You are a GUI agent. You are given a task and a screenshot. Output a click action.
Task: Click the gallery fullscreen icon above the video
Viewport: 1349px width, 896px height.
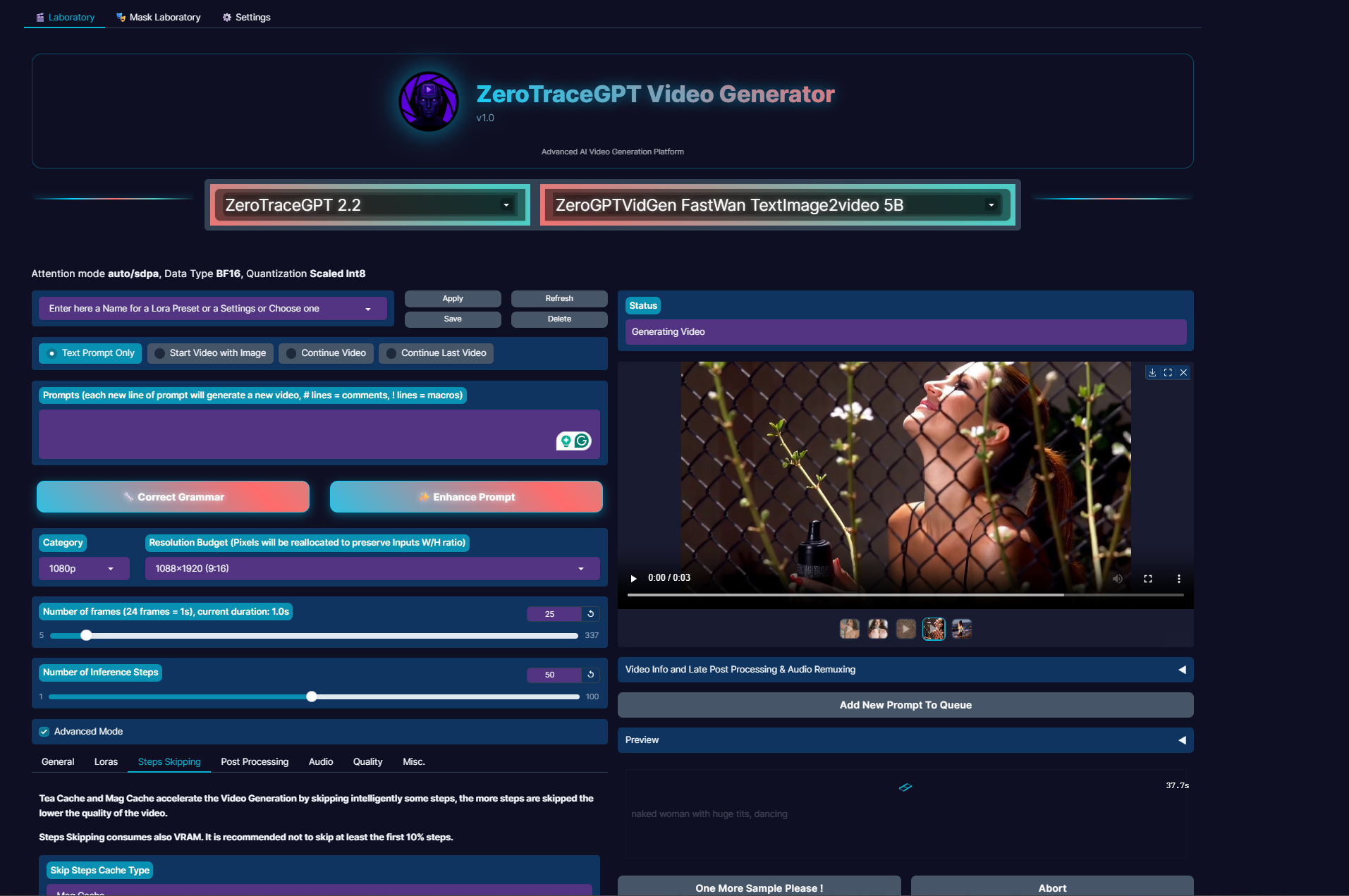click(1168, 372)
